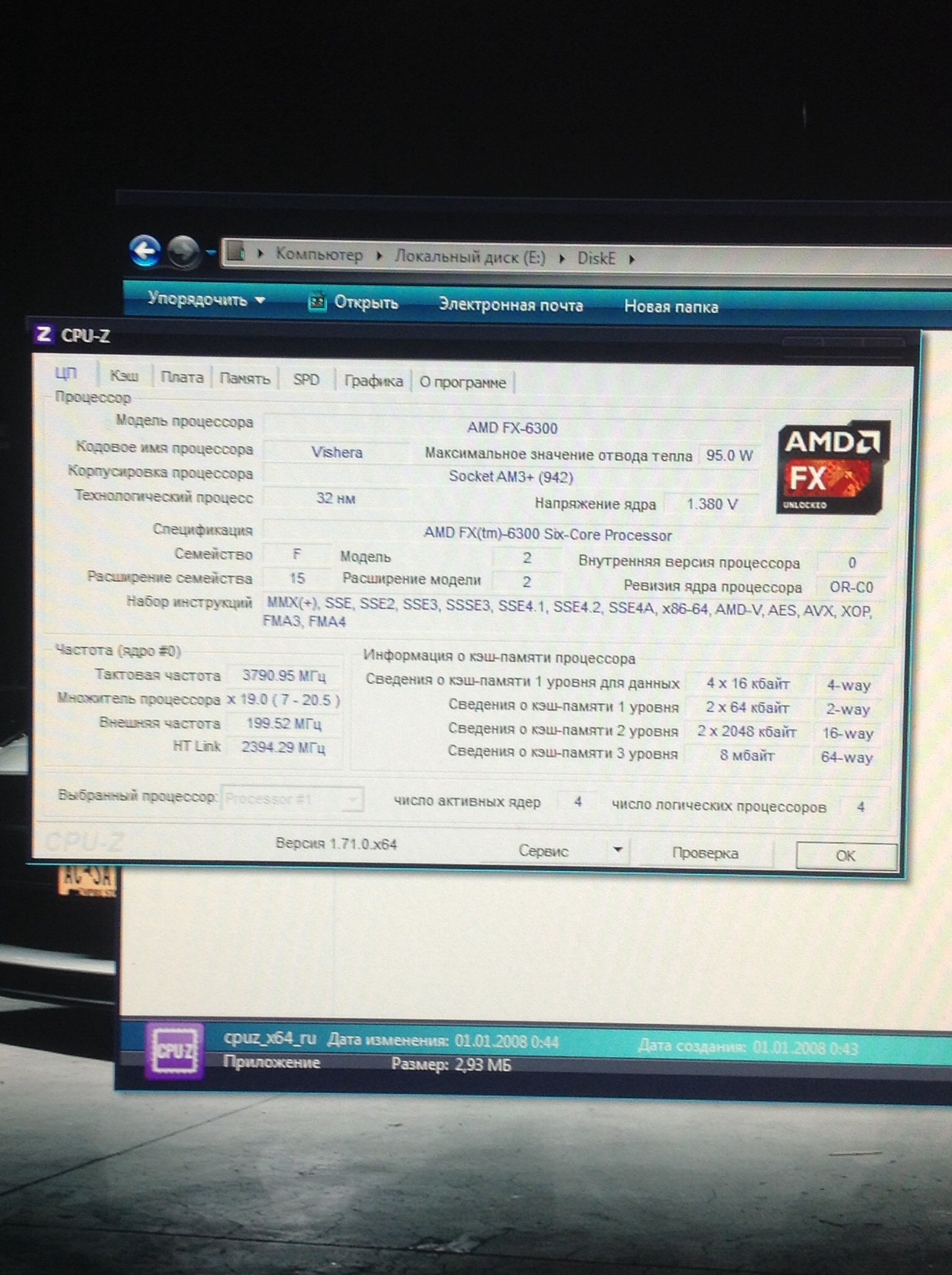Click the icon beside Открыть in the Explorer toolbar

[318, 302]
